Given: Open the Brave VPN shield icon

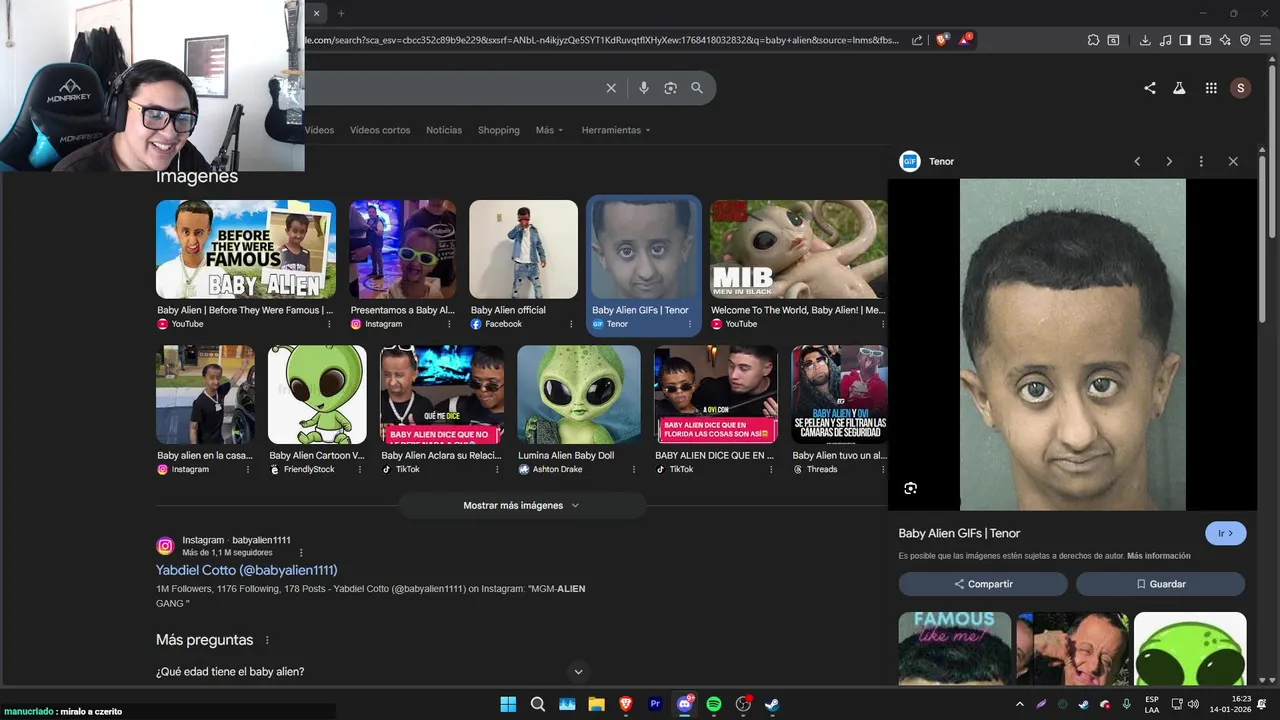Looking at the screenshot, I should (1245, 40).
